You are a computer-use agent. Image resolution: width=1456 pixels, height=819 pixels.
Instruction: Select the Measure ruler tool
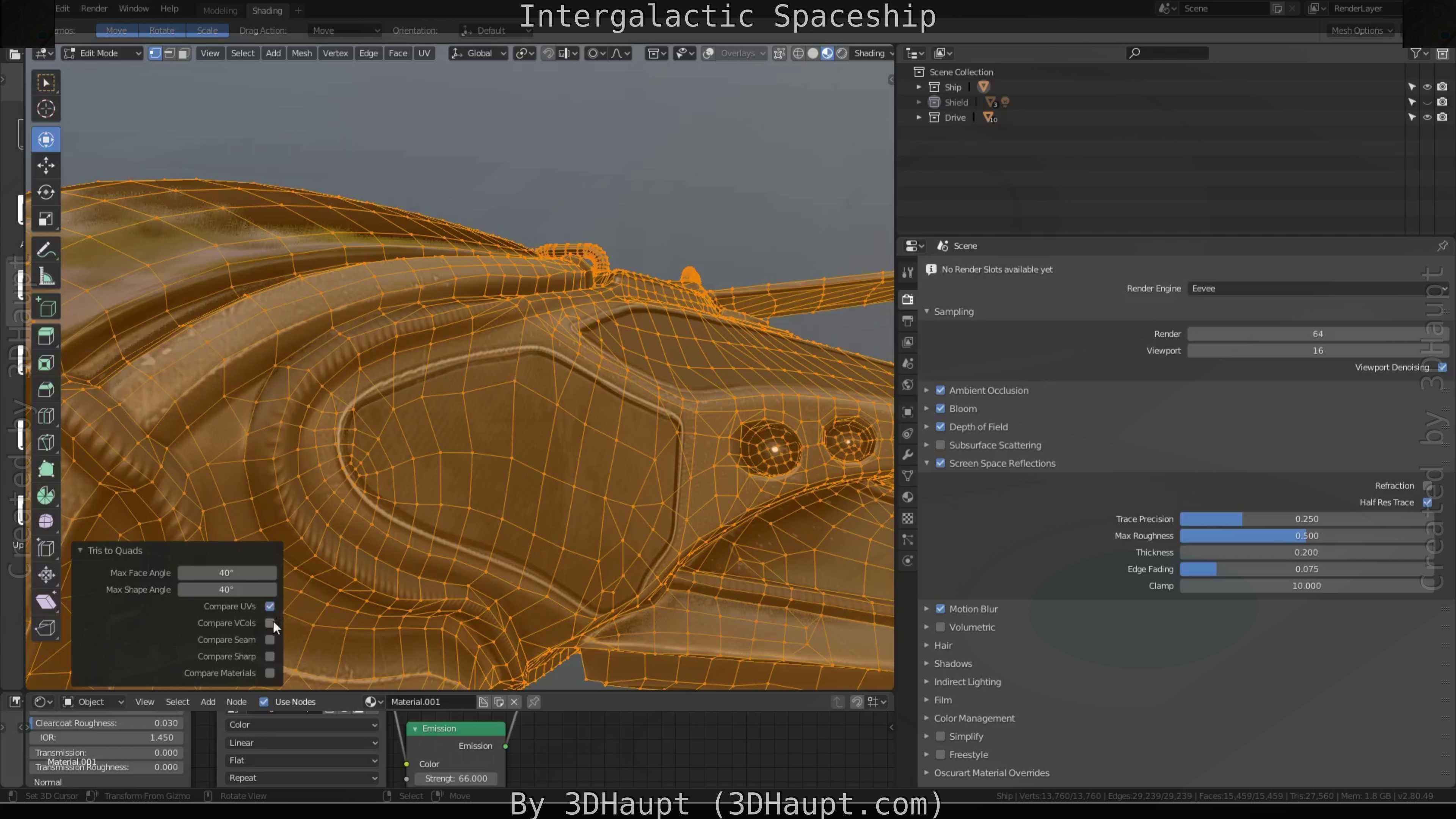pyautogui.click(x=46, y=277)
